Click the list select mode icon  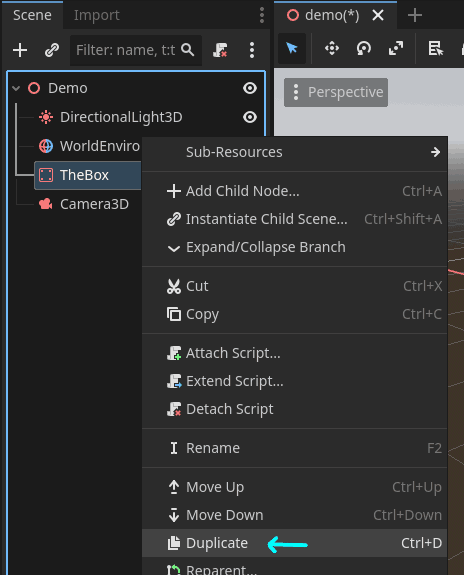pos(436,48)
